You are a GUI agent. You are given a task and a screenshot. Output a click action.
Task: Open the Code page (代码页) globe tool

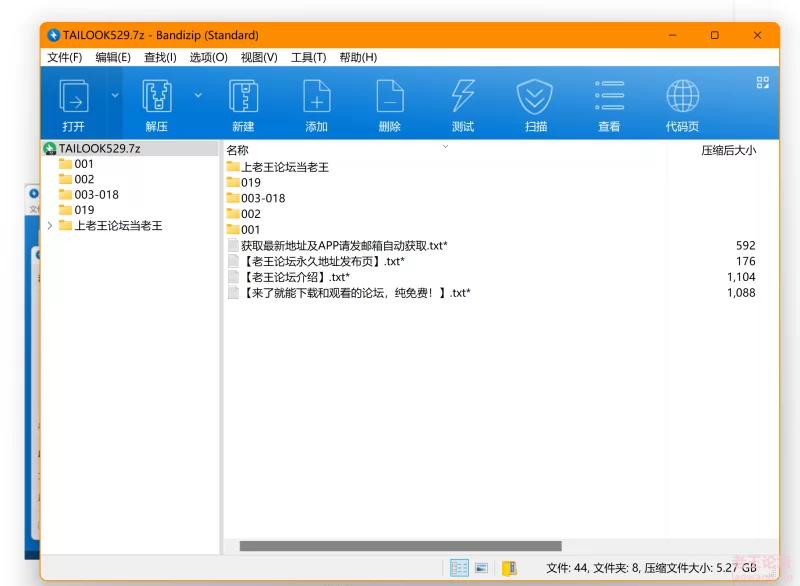[683, 96]
